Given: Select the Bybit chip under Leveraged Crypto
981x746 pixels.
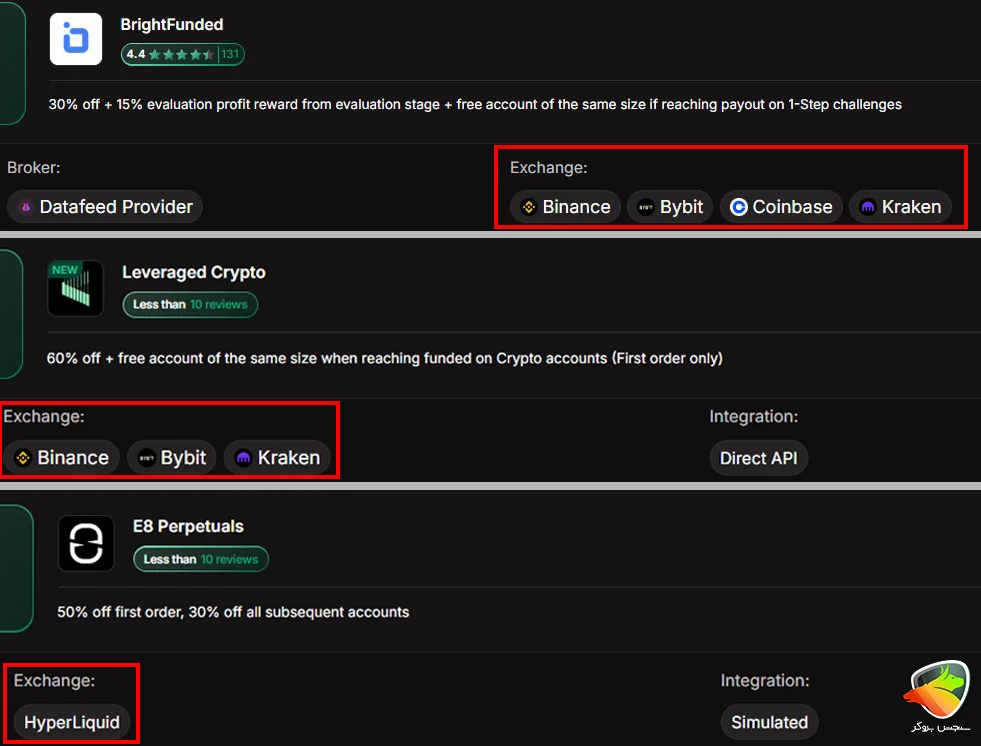Looking at the screenshot, I should coord(171,457).
